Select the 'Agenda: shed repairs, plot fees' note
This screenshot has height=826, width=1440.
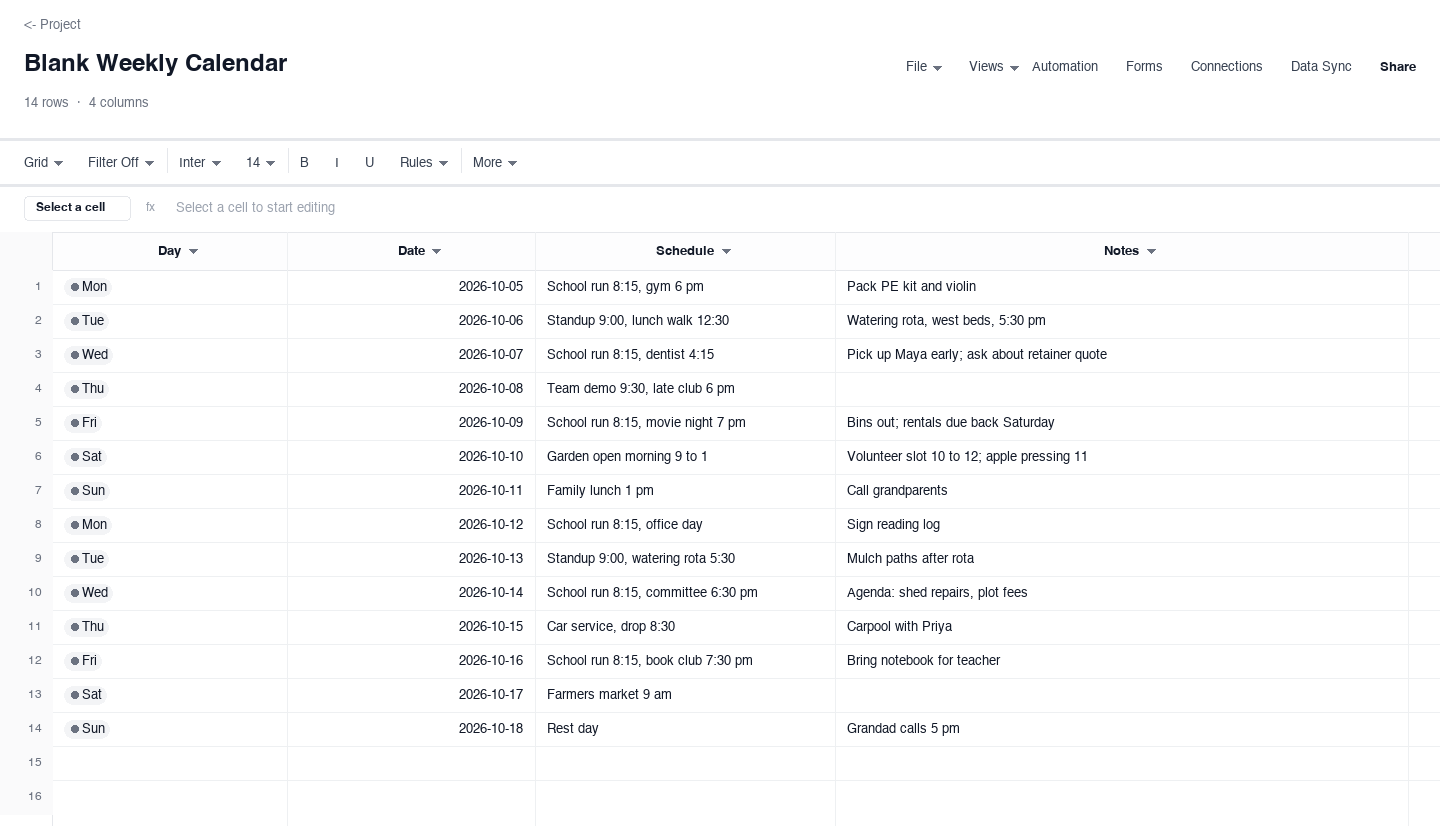[x=1121, y=593]
